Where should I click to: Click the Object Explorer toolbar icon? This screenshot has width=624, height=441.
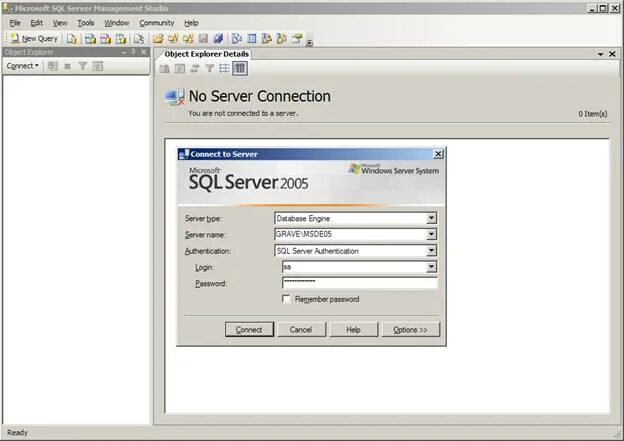[x=267, y=39]
